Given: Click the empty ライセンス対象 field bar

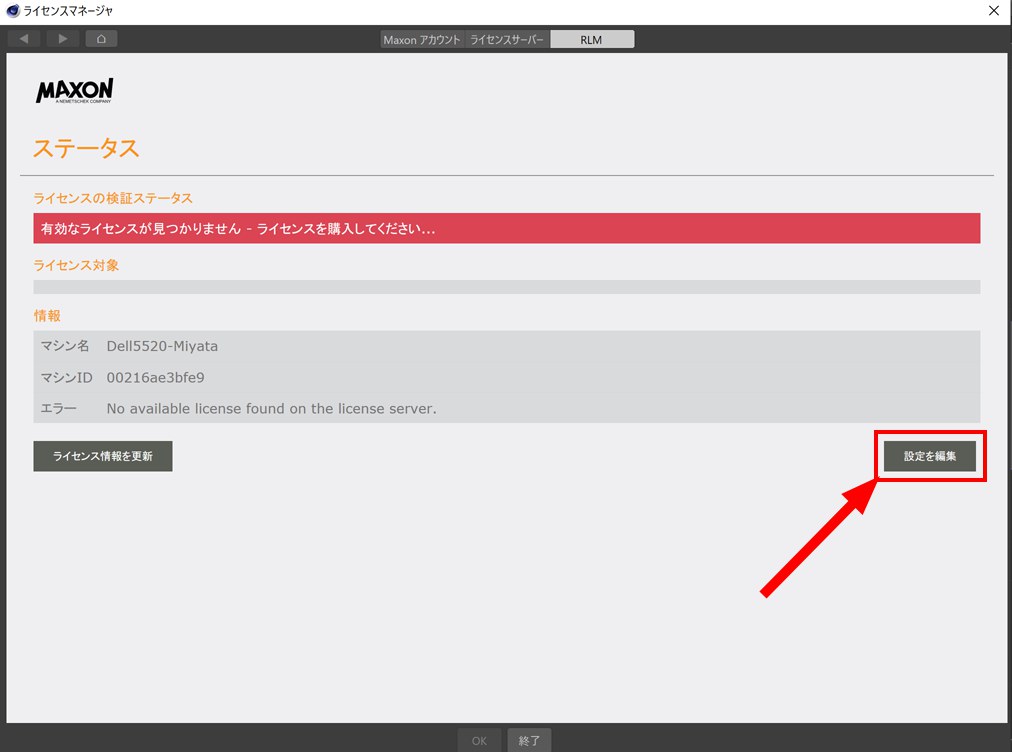Looking at the screenshot, I should [507, 287].
